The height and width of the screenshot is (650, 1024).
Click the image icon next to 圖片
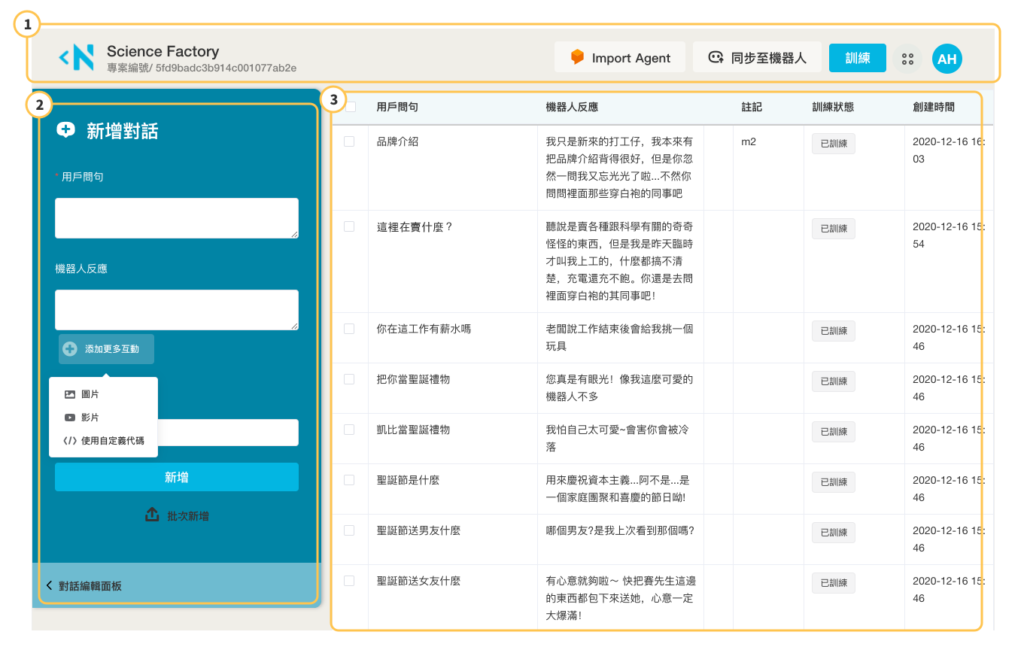pyautogui.click(x=69, y=394)
